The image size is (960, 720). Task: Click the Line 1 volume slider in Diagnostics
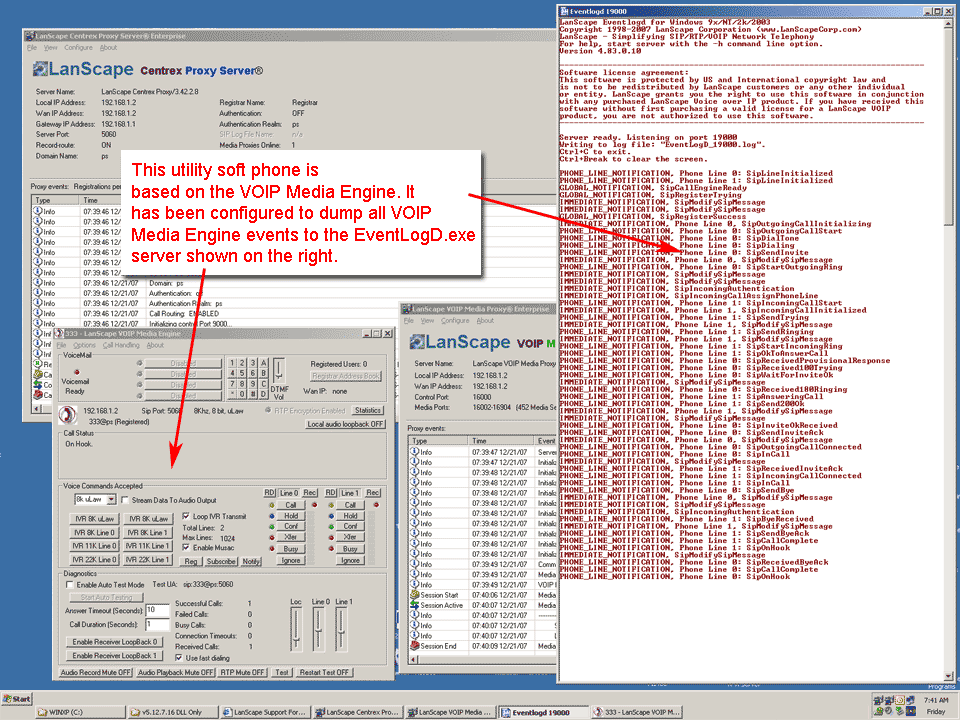341,629
